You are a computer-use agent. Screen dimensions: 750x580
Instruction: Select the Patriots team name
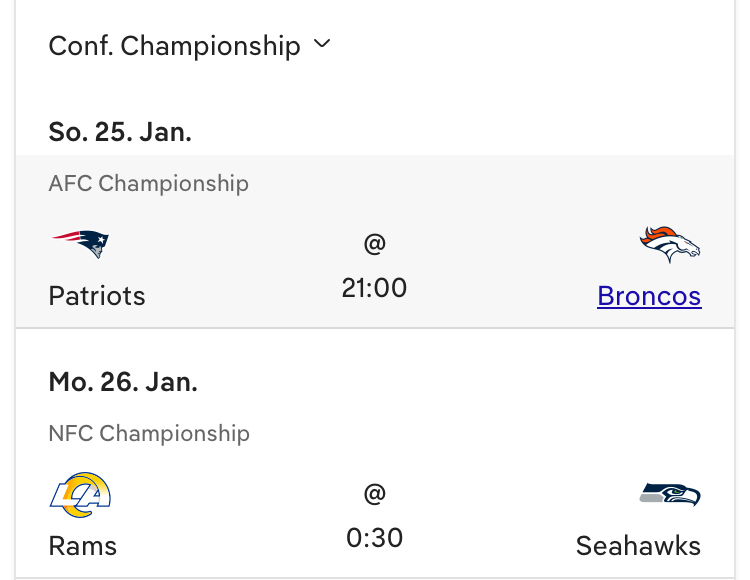point(97,296)
